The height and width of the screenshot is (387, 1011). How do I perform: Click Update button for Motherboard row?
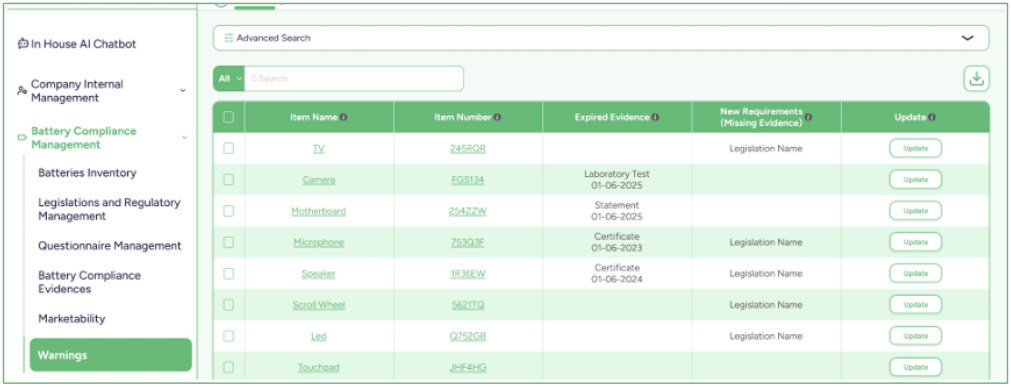click(916, 211)
